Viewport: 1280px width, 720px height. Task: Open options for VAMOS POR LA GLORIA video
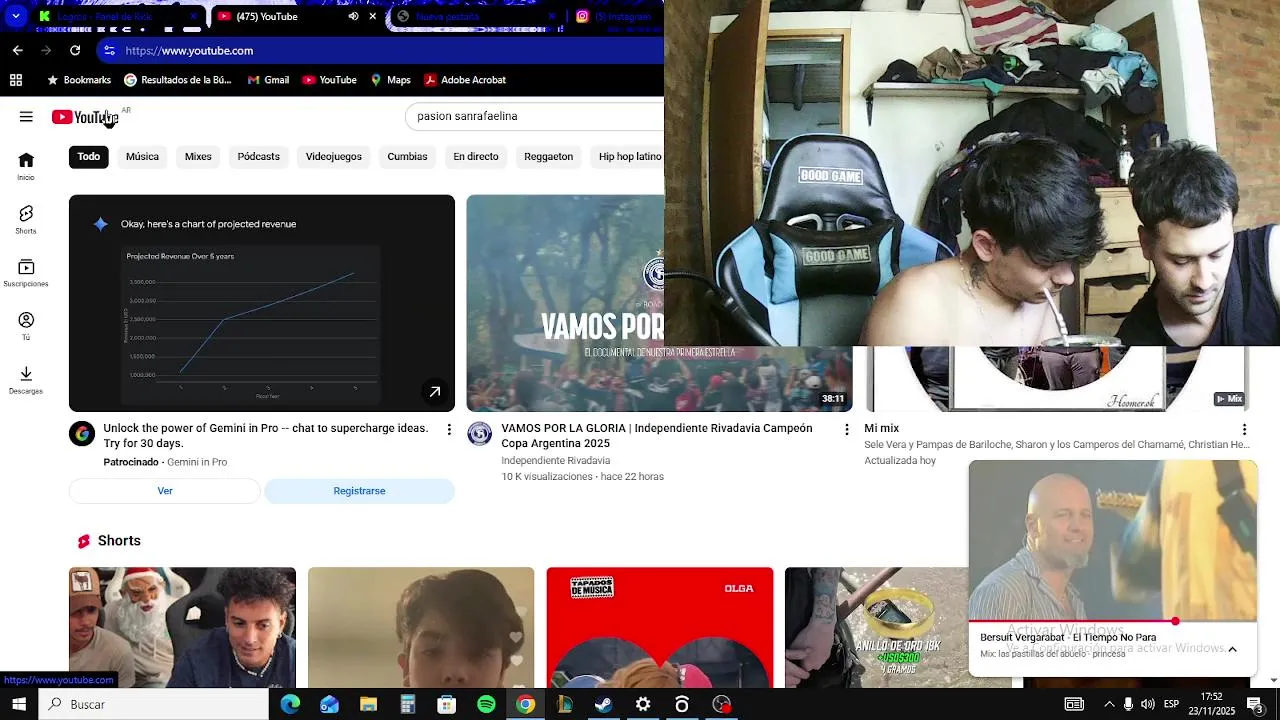(x=846, y=429)
